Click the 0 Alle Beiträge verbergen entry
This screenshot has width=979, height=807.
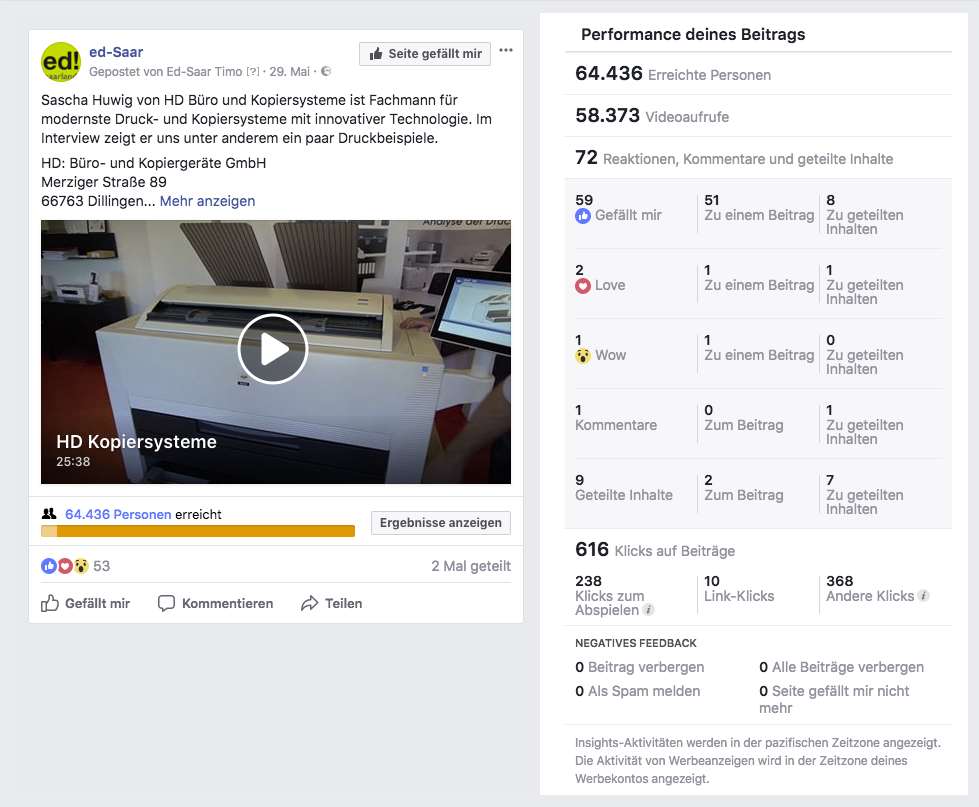841,667
